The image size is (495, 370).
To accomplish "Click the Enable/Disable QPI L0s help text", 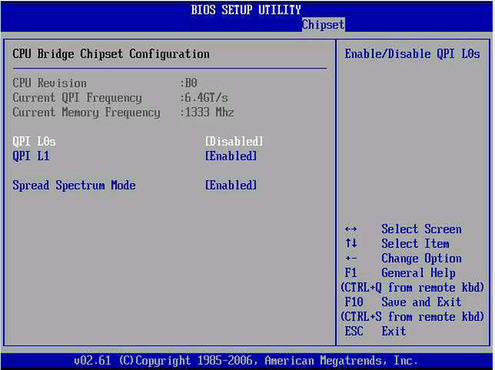I will (412, 54).
